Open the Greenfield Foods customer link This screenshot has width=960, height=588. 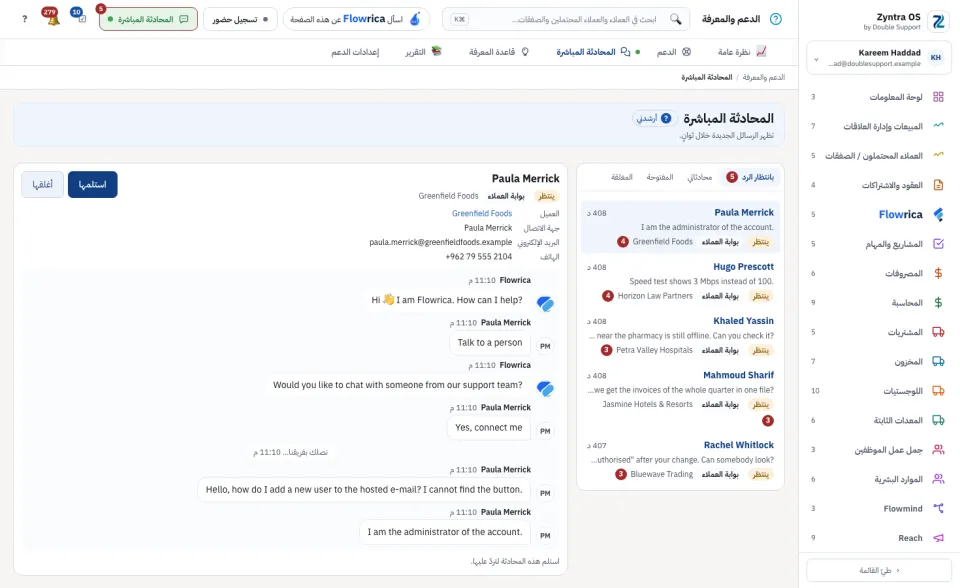tap(482, 213)
